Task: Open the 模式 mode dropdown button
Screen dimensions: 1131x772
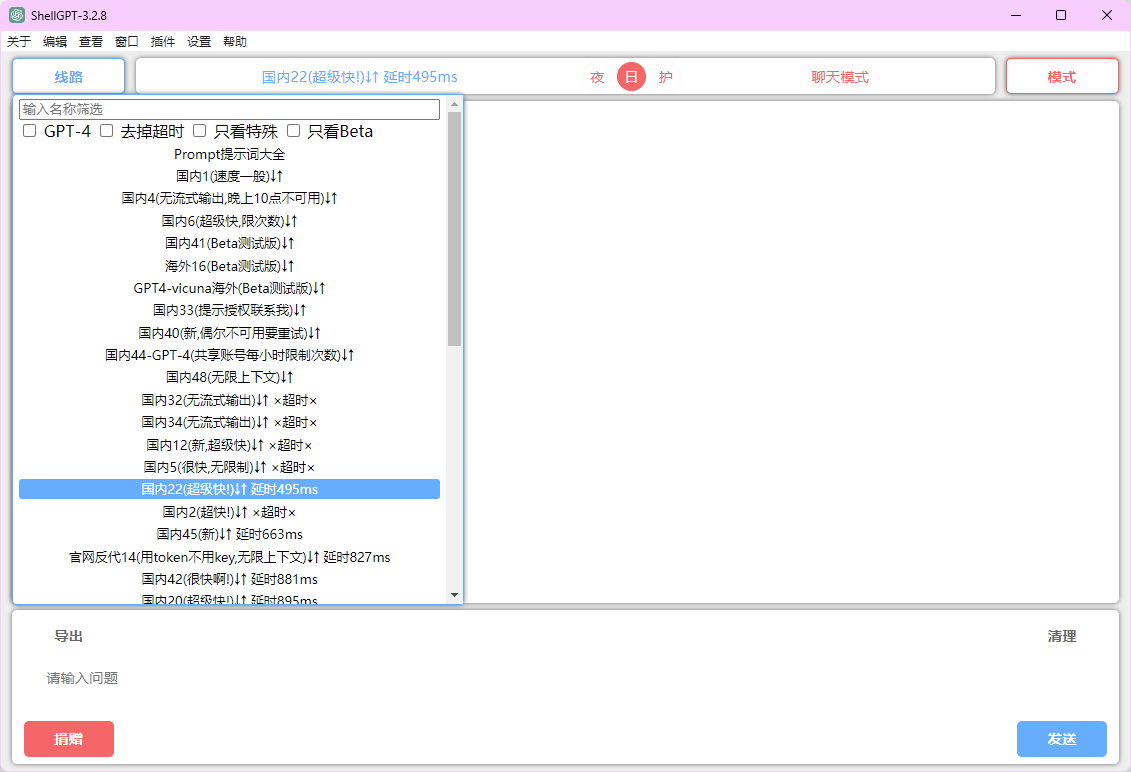Action: (1062, 76)
